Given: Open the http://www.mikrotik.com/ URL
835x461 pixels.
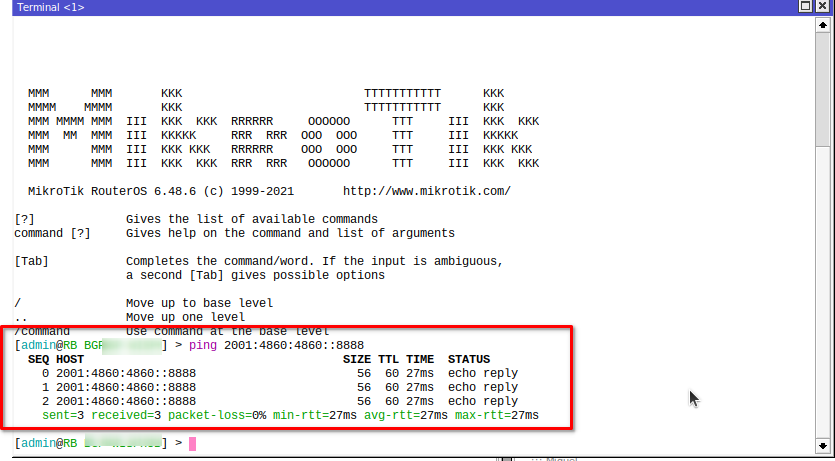Looking at the screenshot, I should 427,191.
